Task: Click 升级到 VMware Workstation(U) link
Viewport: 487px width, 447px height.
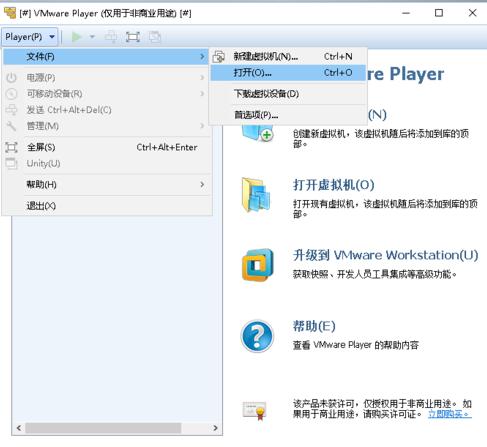Action: tap(386, 255)
